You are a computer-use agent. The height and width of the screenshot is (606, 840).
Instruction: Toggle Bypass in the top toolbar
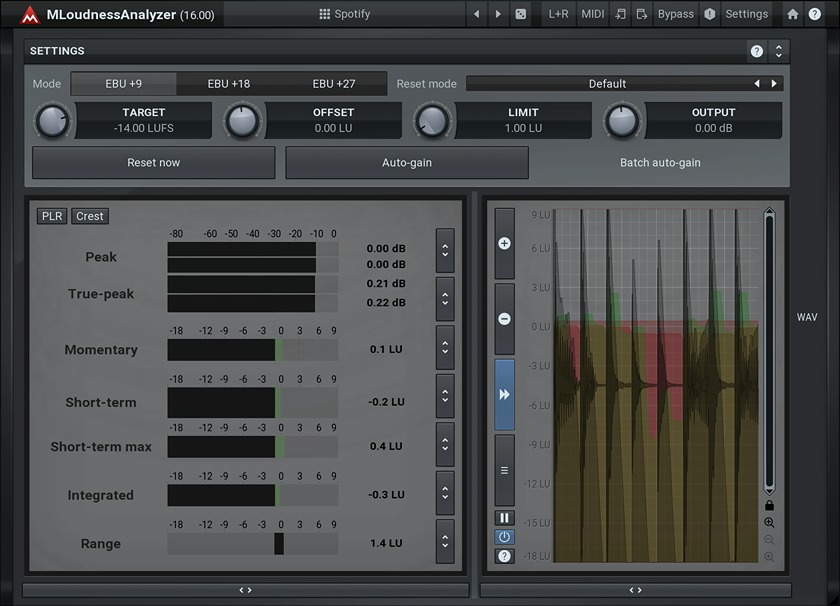[675, 14]
